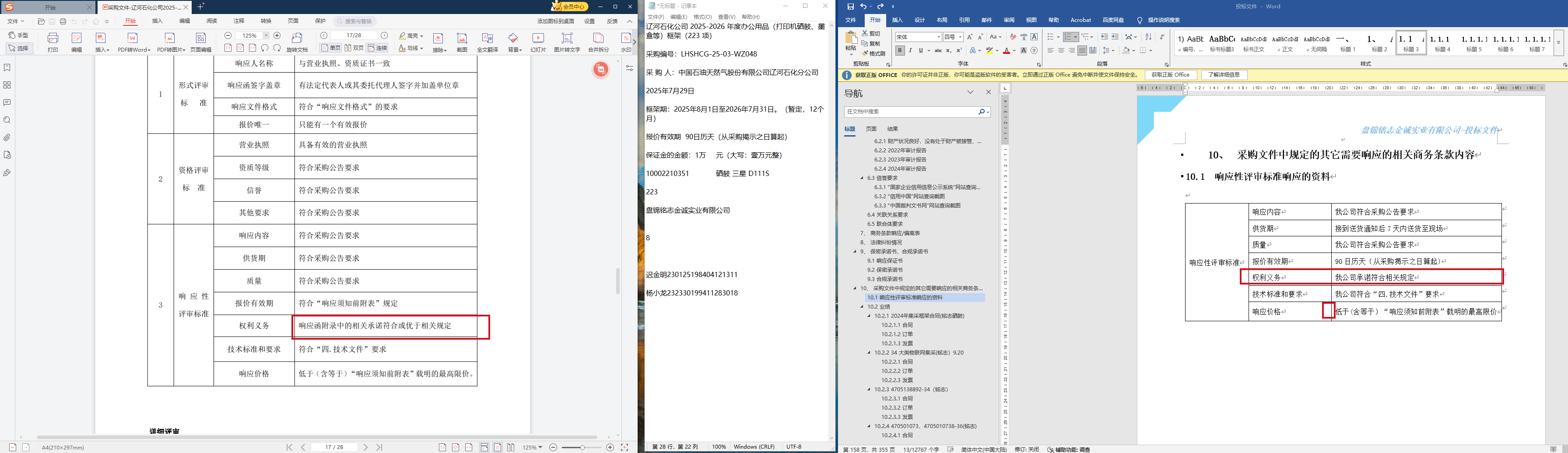Click the increase indent icon in Word
The width and height of the screenshot is (1568, 453).
1115,37
